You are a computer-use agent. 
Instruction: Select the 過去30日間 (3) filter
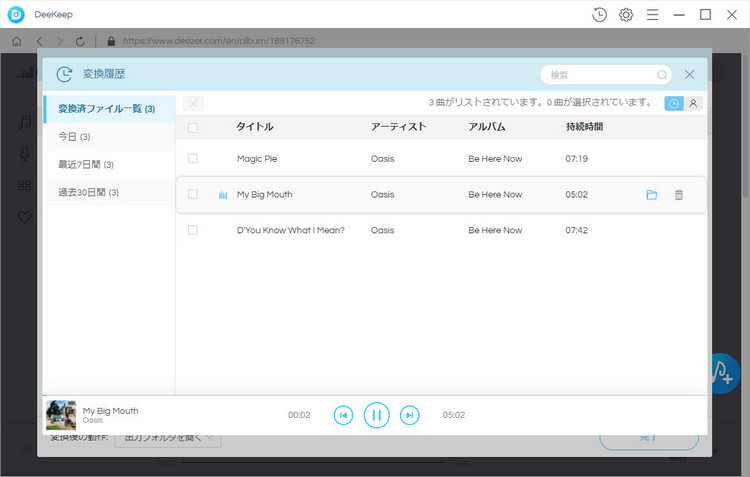110,192
